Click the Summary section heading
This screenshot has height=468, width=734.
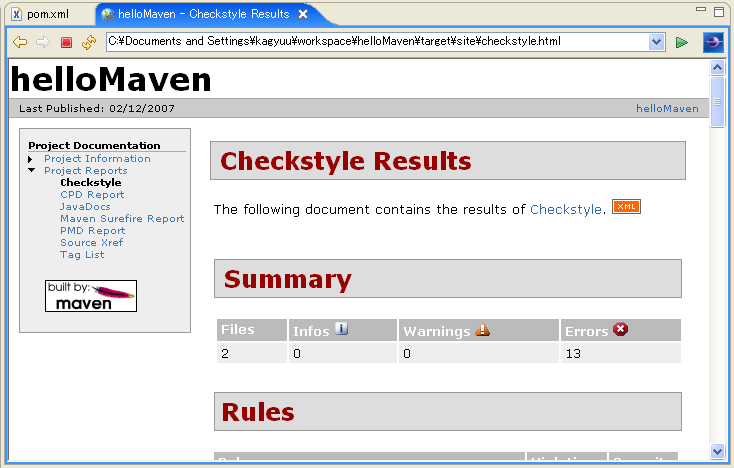coord(287,279)
